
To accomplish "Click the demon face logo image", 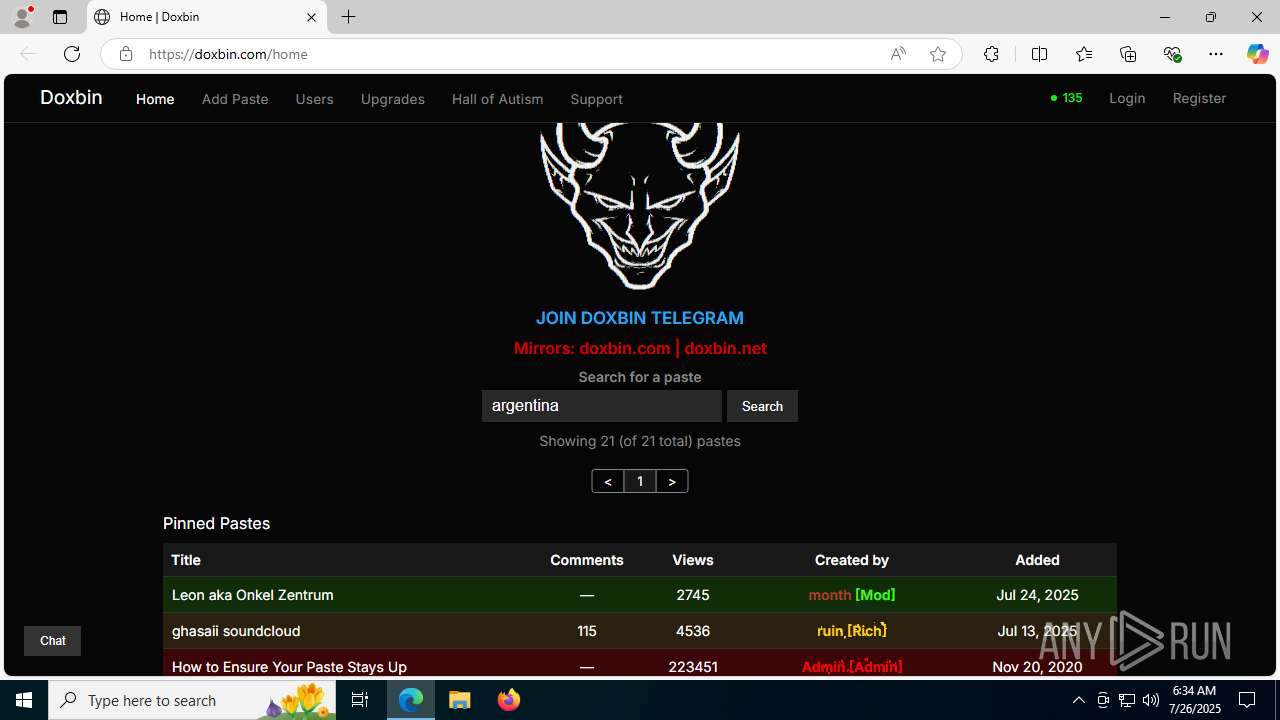I will [640, 206].
